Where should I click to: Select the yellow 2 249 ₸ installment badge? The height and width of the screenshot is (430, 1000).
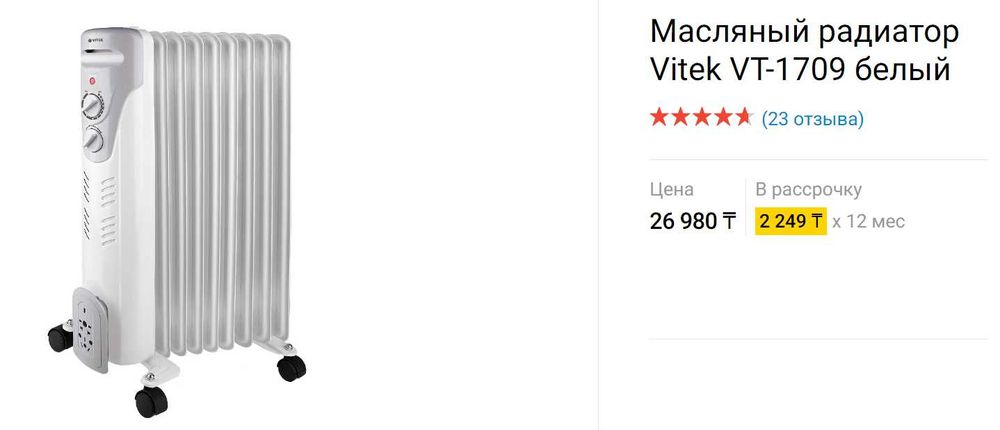[791, 221]
